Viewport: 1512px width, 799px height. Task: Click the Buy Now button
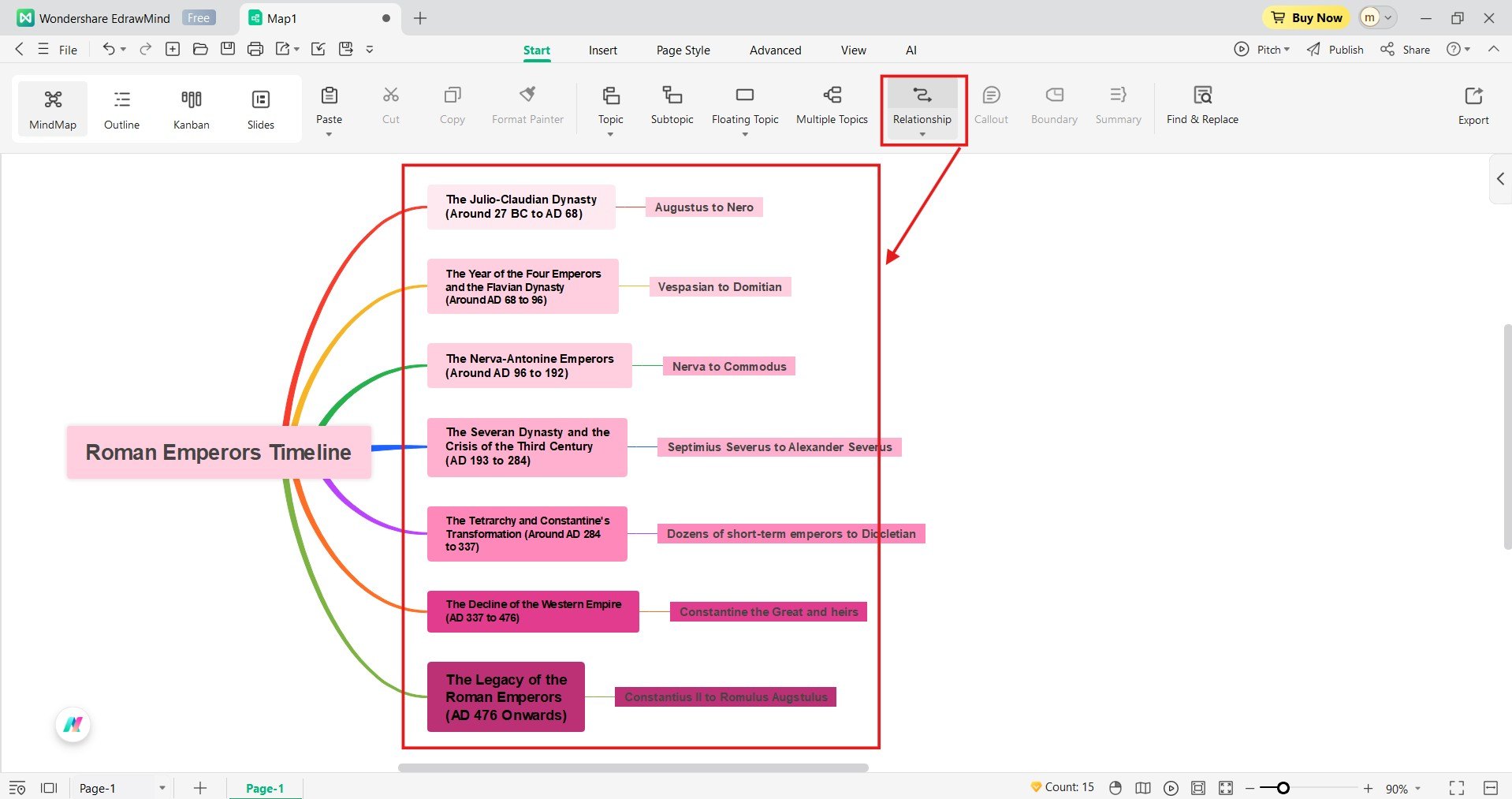(x=1305, y=17)
